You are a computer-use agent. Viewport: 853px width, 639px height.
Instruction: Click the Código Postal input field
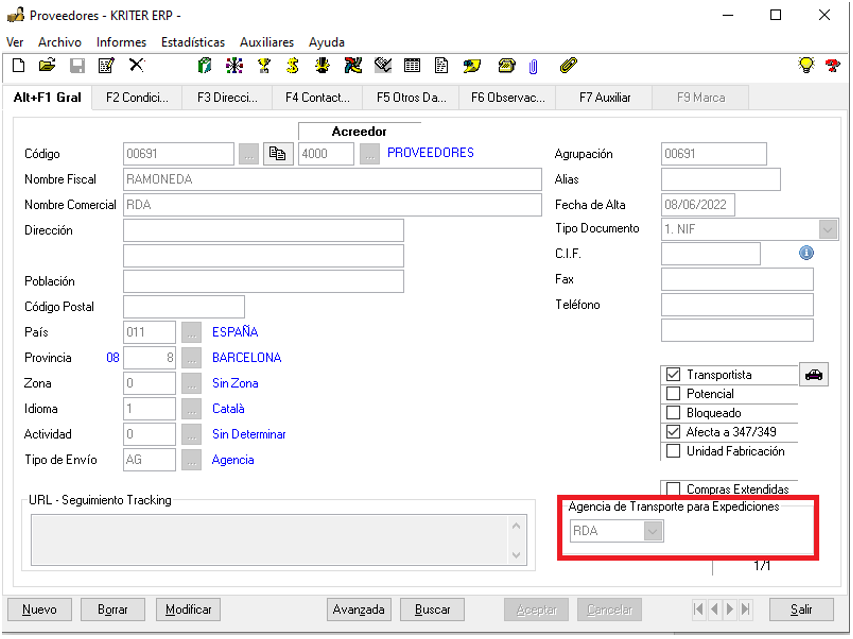184,307
